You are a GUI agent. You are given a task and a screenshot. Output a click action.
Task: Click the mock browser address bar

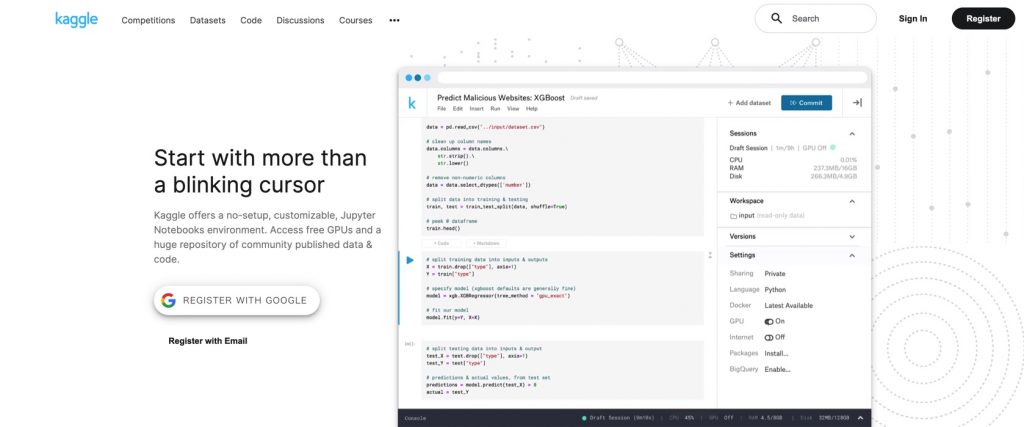[x=652, y=77]
